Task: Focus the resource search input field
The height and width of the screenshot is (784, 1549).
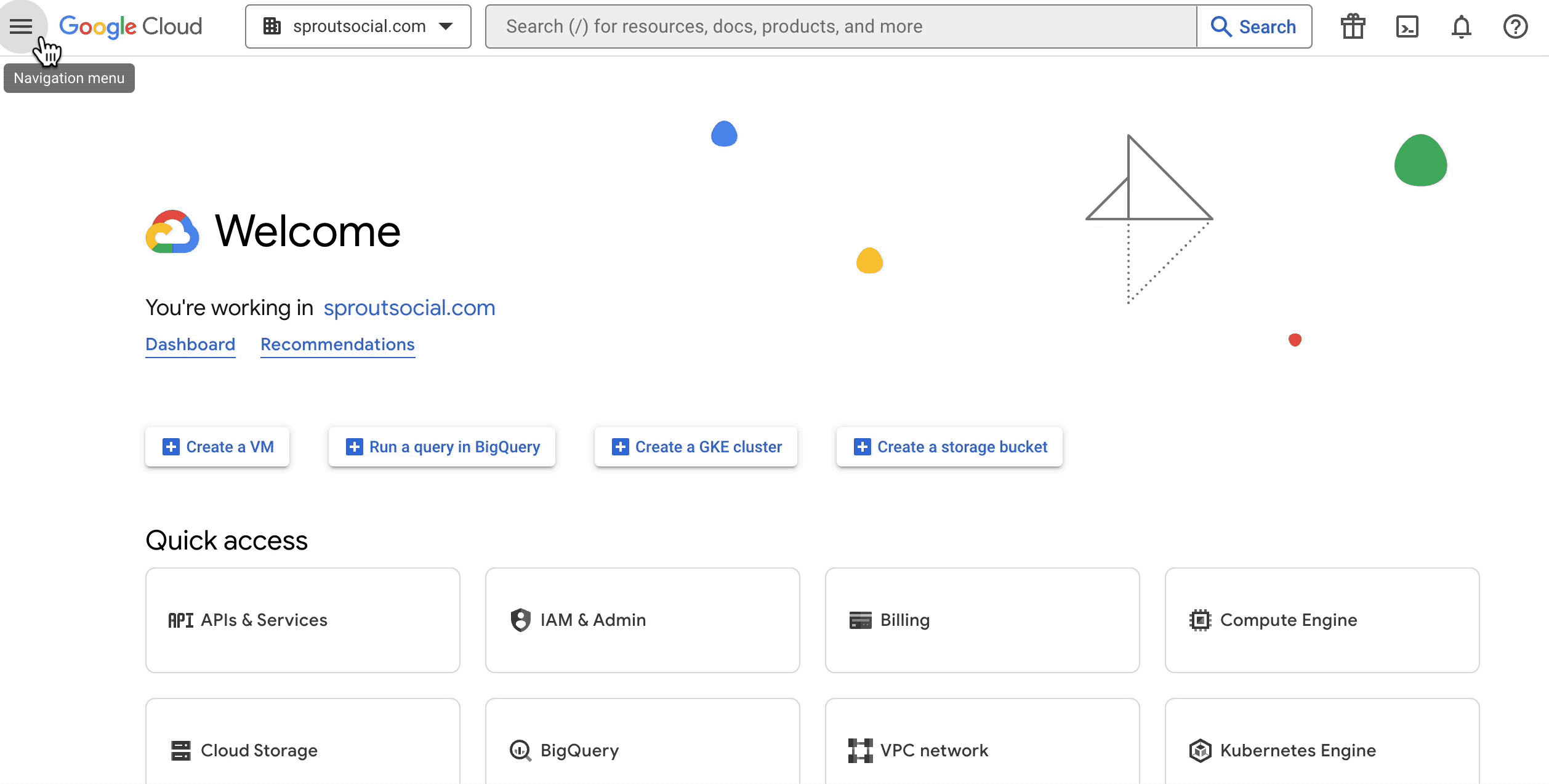Action: pos(840,26)
